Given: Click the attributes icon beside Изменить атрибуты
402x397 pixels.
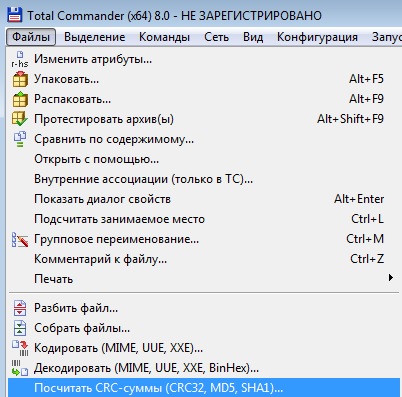Looking at the screenshot, I should 20,59.
